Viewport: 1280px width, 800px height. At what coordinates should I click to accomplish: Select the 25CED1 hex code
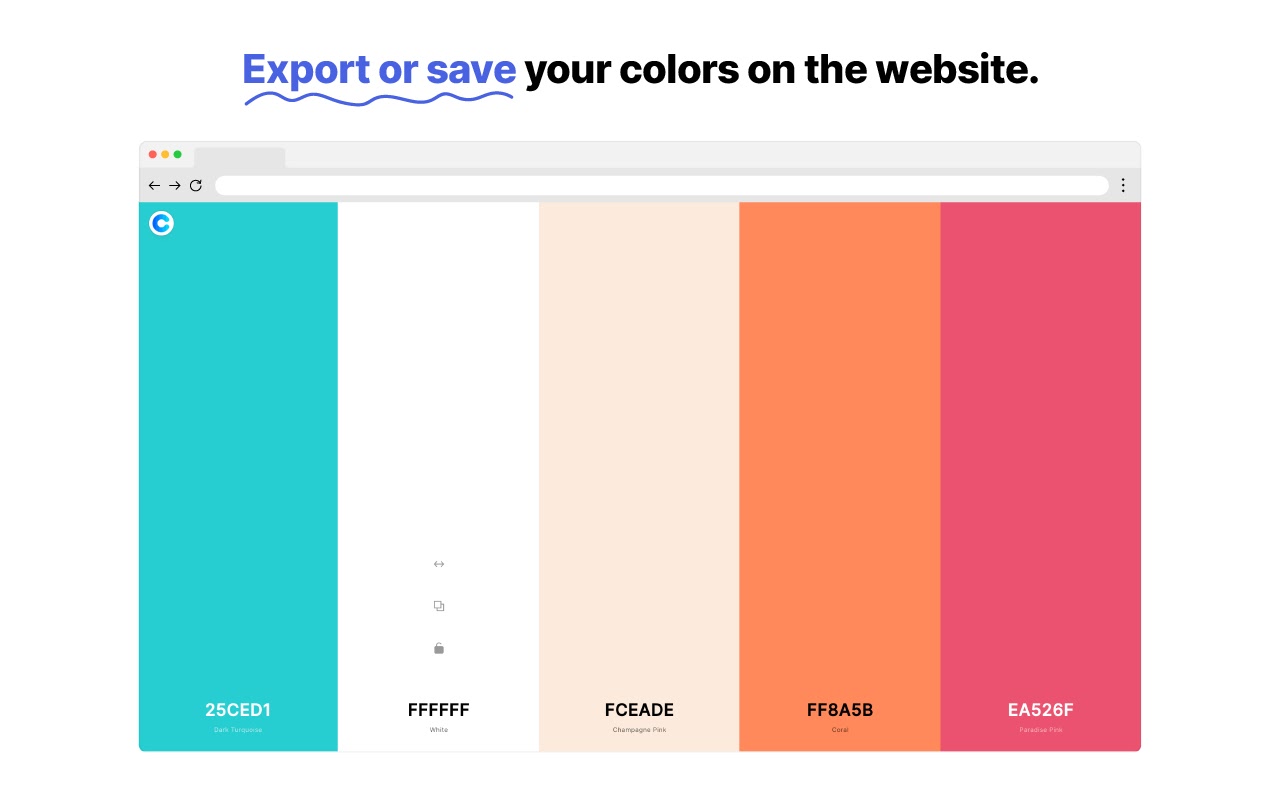click(238, 710)
